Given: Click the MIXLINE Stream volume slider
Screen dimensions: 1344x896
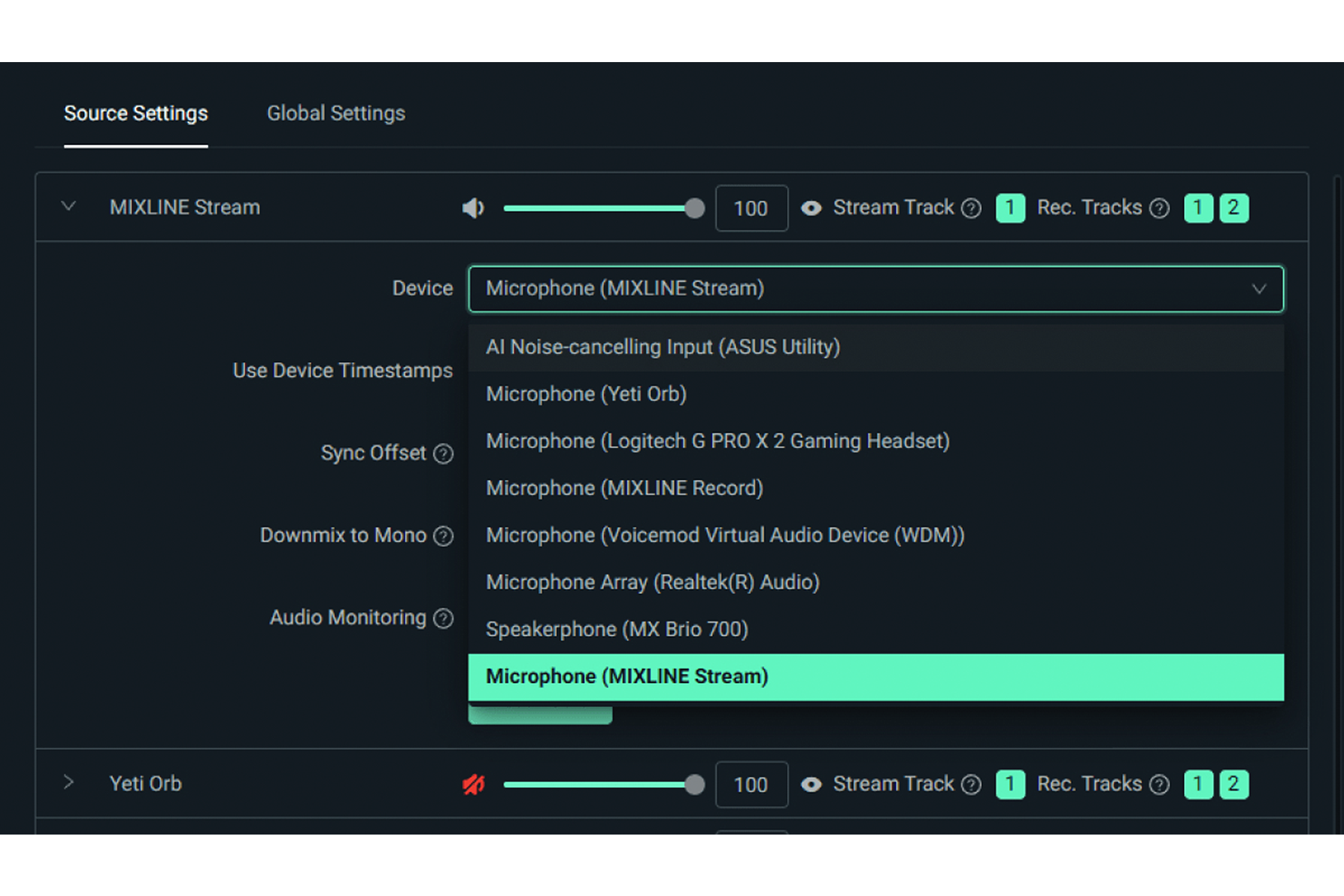Looking at the screenshot, I should point(604,208).
